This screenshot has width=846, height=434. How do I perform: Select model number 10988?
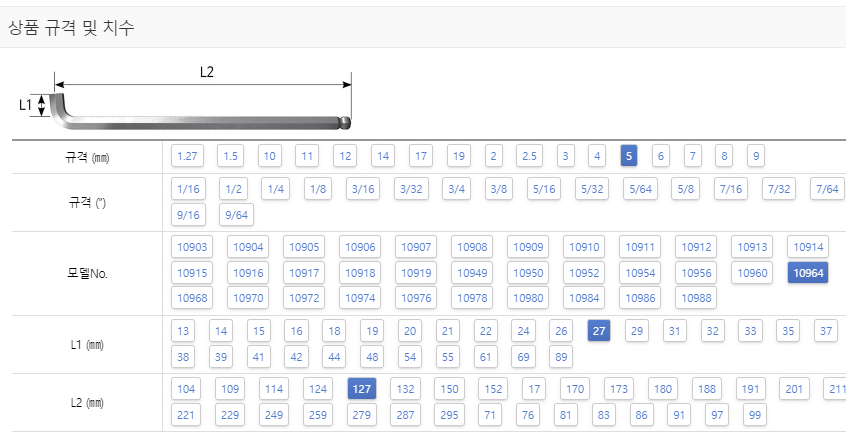pyautogui.click(x=696, y=297)
